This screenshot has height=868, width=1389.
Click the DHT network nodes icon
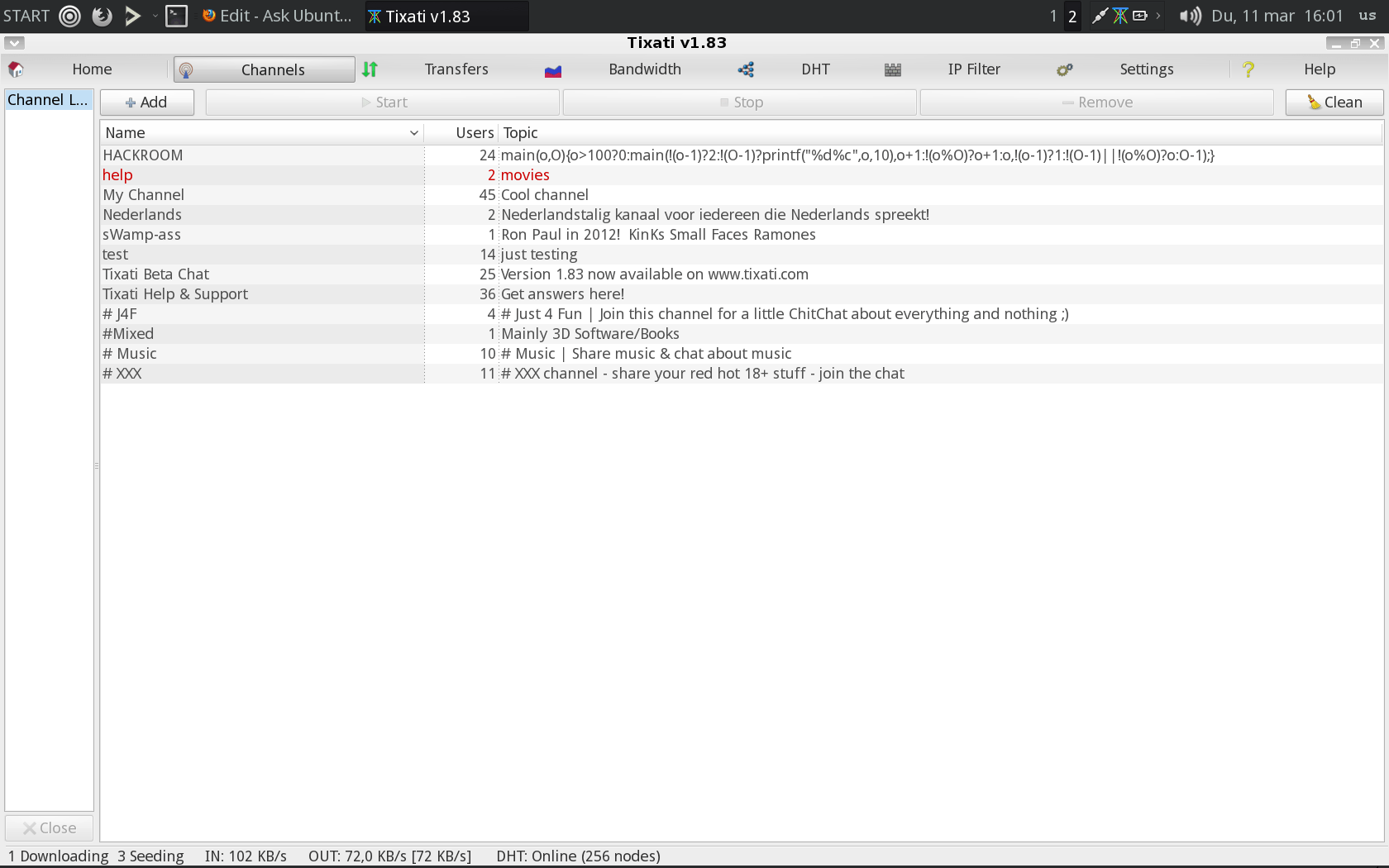click(746, 69)
